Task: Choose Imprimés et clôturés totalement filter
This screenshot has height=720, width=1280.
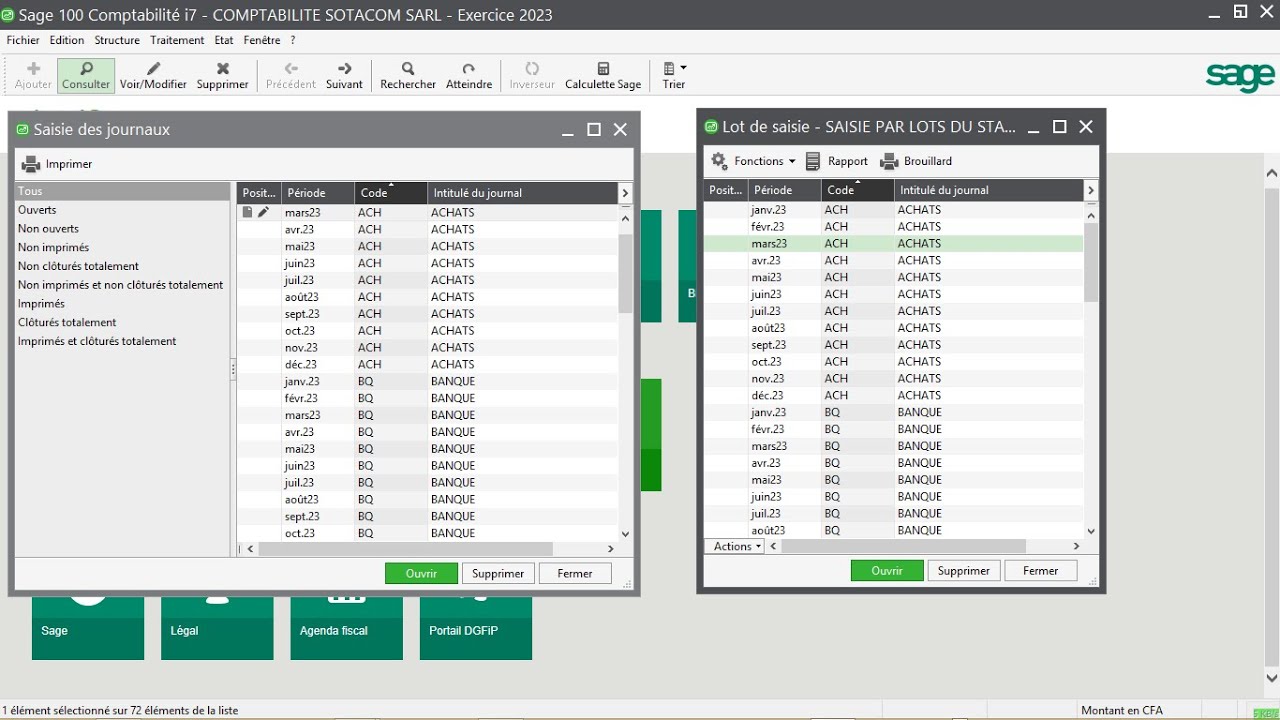Action: pos(97,342)
